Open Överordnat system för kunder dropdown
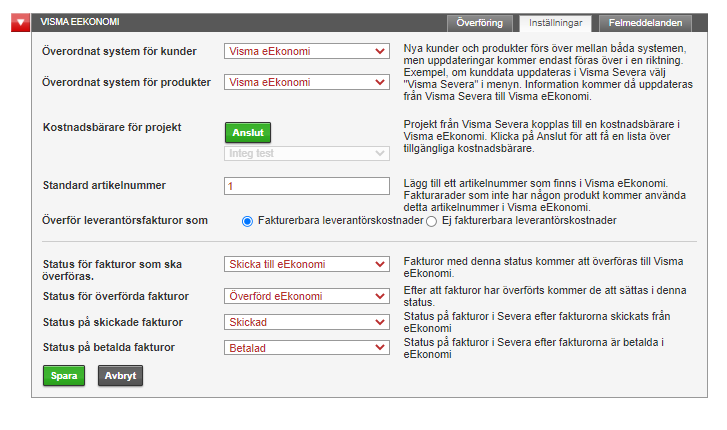This screenshot has width=727, height=430. click(x=306, y=51)
